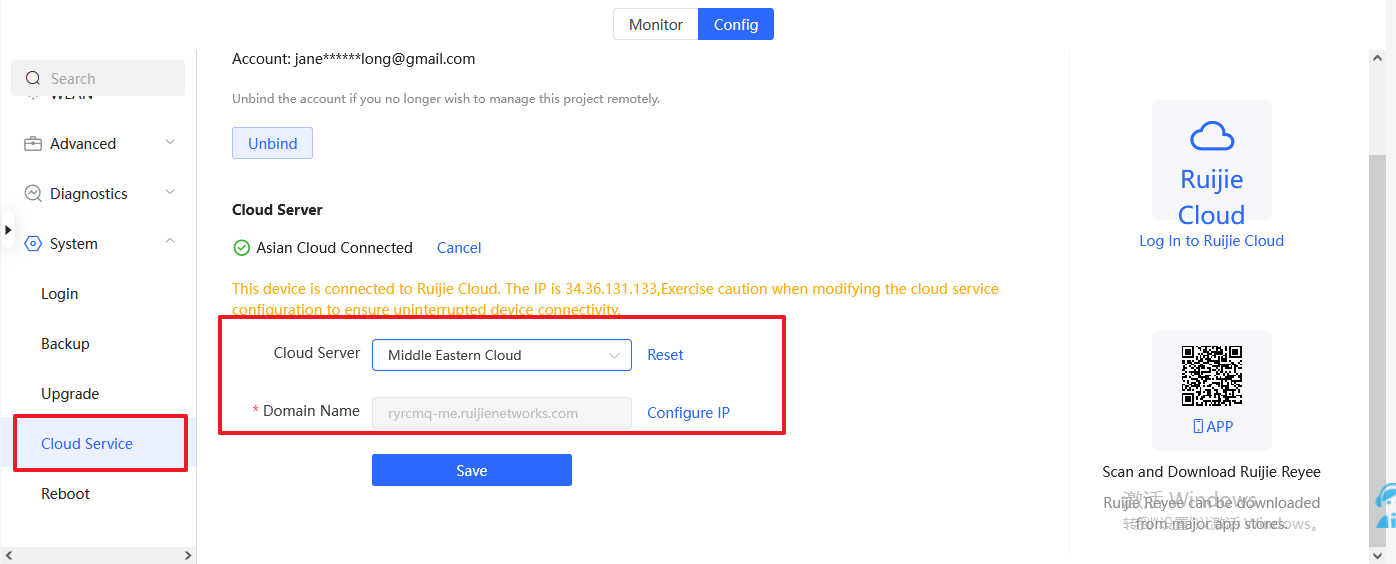This screenshot has height=564, width=1396.
Task: Click the Advanced briefcase icon
Action: pyautogui.click(x=33, y=144)
